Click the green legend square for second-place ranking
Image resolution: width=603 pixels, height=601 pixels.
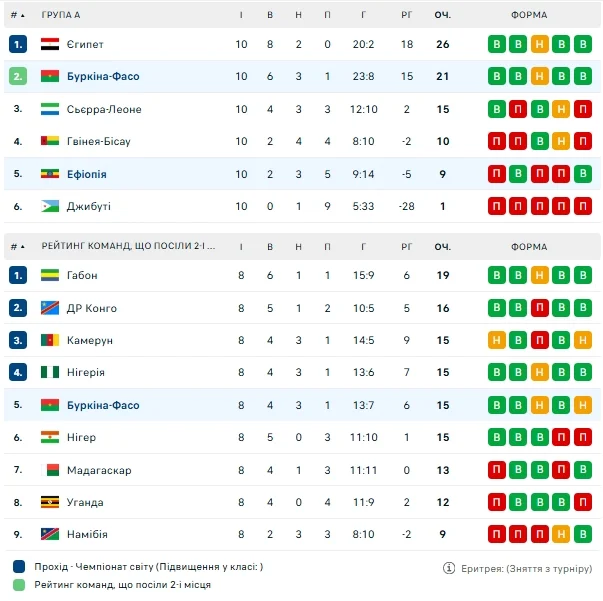[19, 584]
